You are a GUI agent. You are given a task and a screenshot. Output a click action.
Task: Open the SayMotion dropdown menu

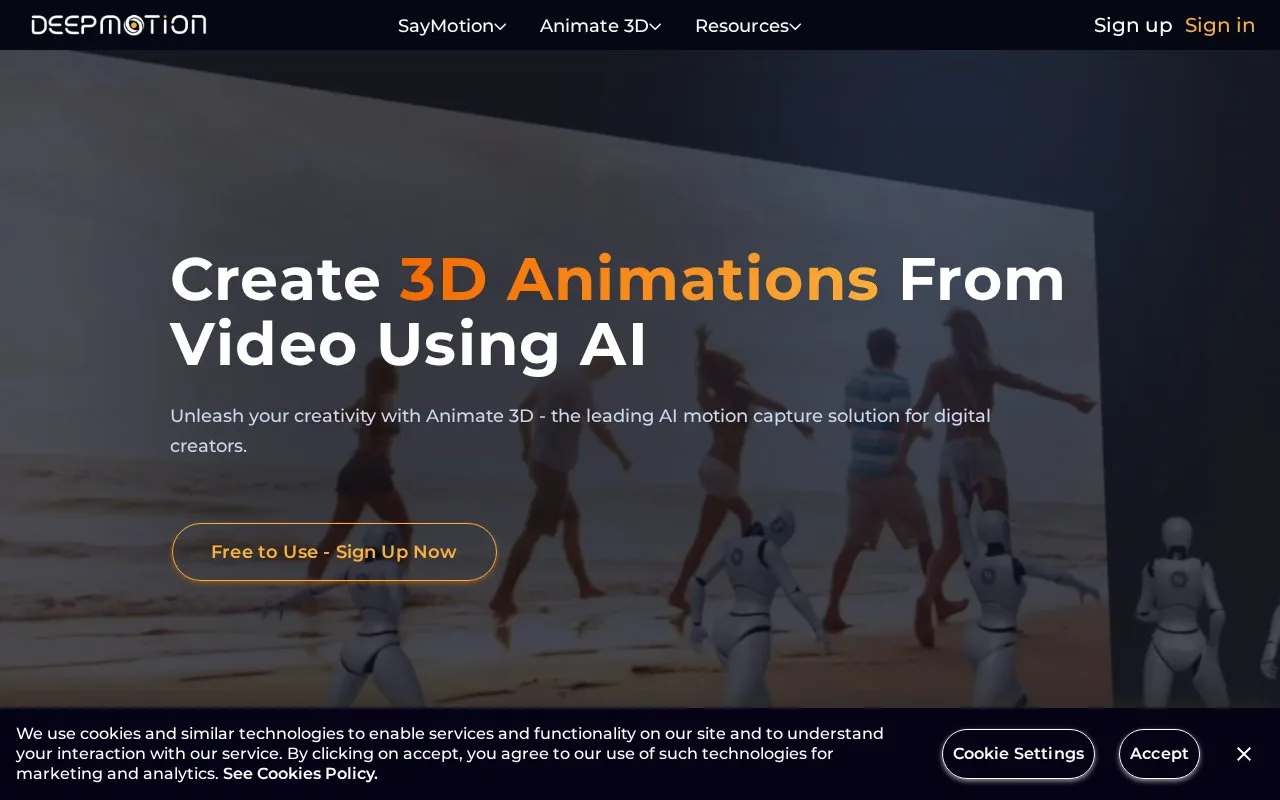452,26
